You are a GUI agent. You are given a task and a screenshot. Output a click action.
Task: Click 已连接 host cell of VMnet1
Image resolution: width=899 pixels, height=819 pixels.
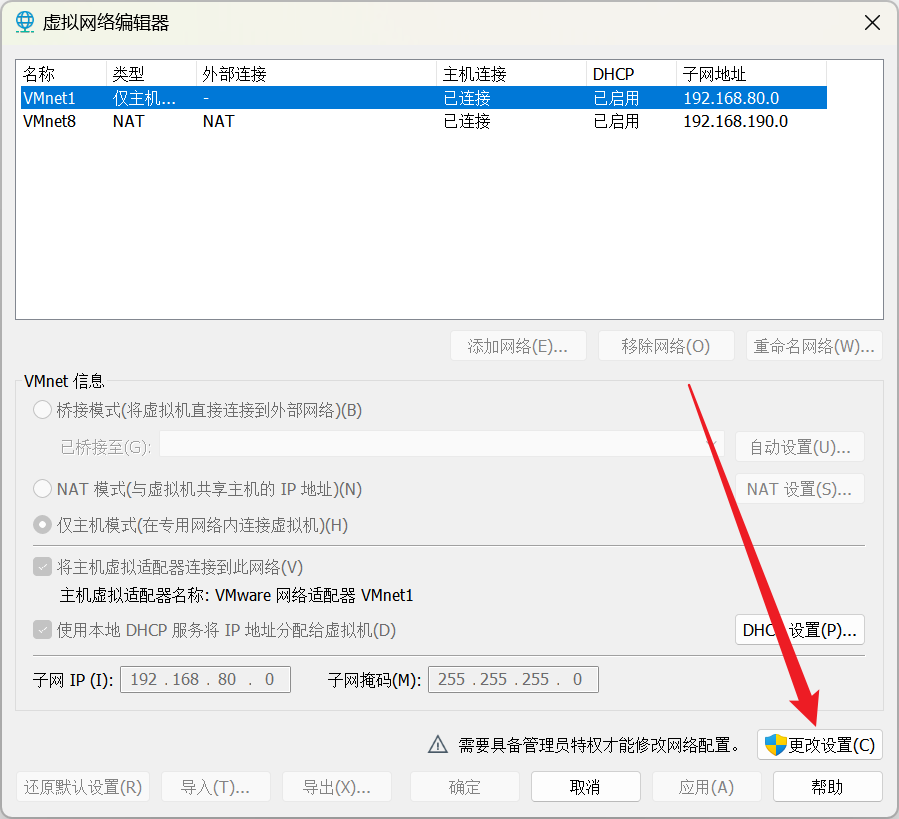point(467,98)
